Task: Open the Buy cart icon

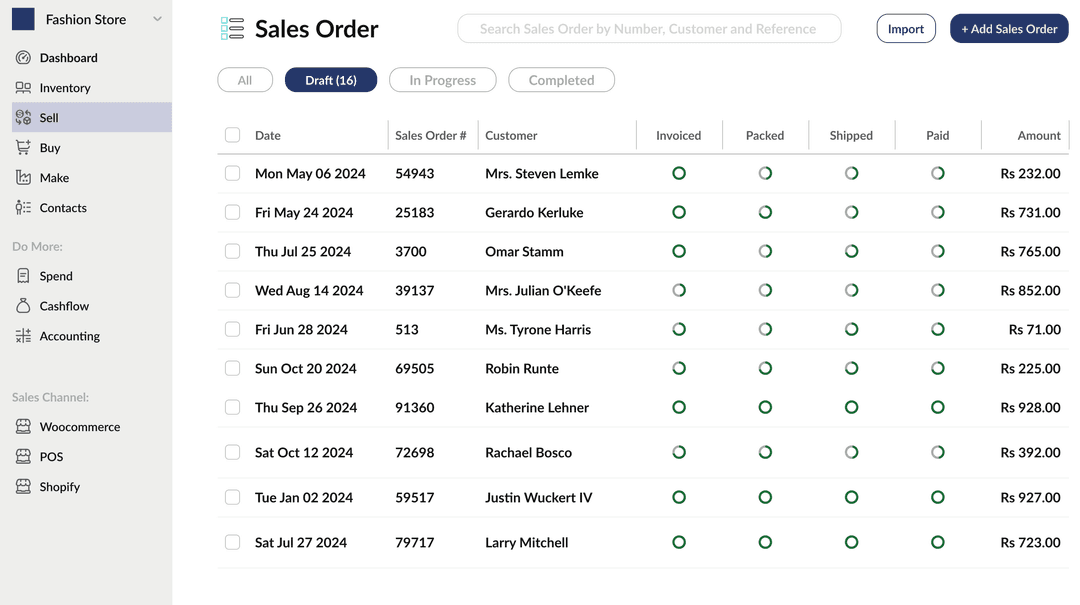Action: [x=23, y=148]
